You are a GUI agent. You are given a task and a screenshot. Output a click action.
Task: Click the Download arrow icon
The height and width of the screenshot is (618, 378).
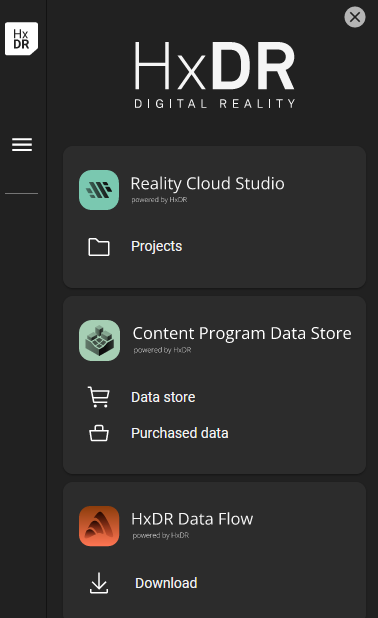click(x=99, y=583)
